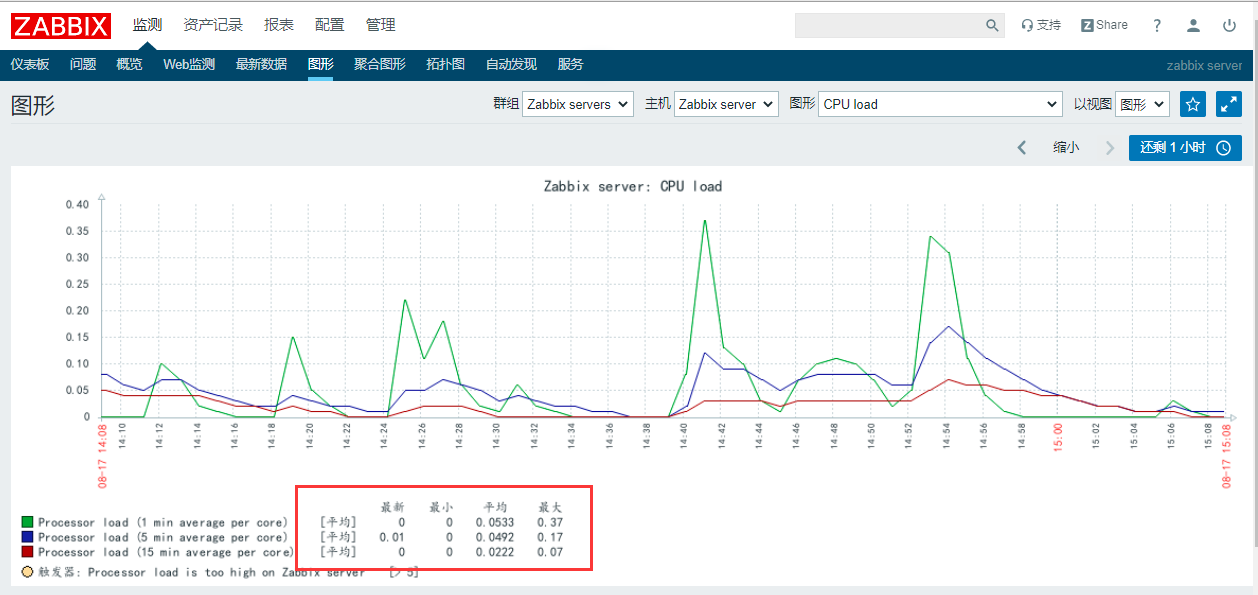Click the average value 0.0533
The height and width of the screenshot is (595, 1258).
pyautogui.click(x=494, y=522)
